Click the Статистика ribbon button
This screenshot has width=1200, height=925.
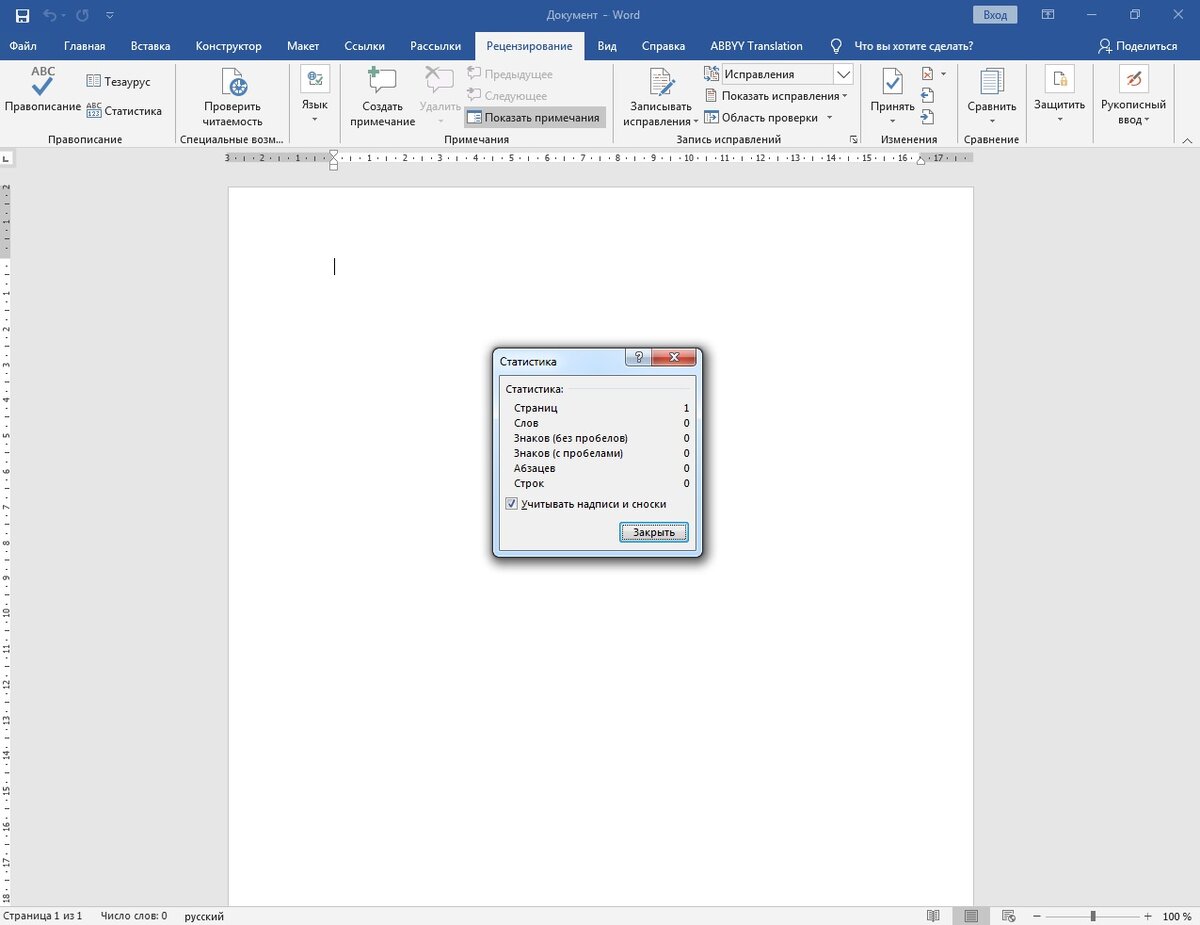124,111
